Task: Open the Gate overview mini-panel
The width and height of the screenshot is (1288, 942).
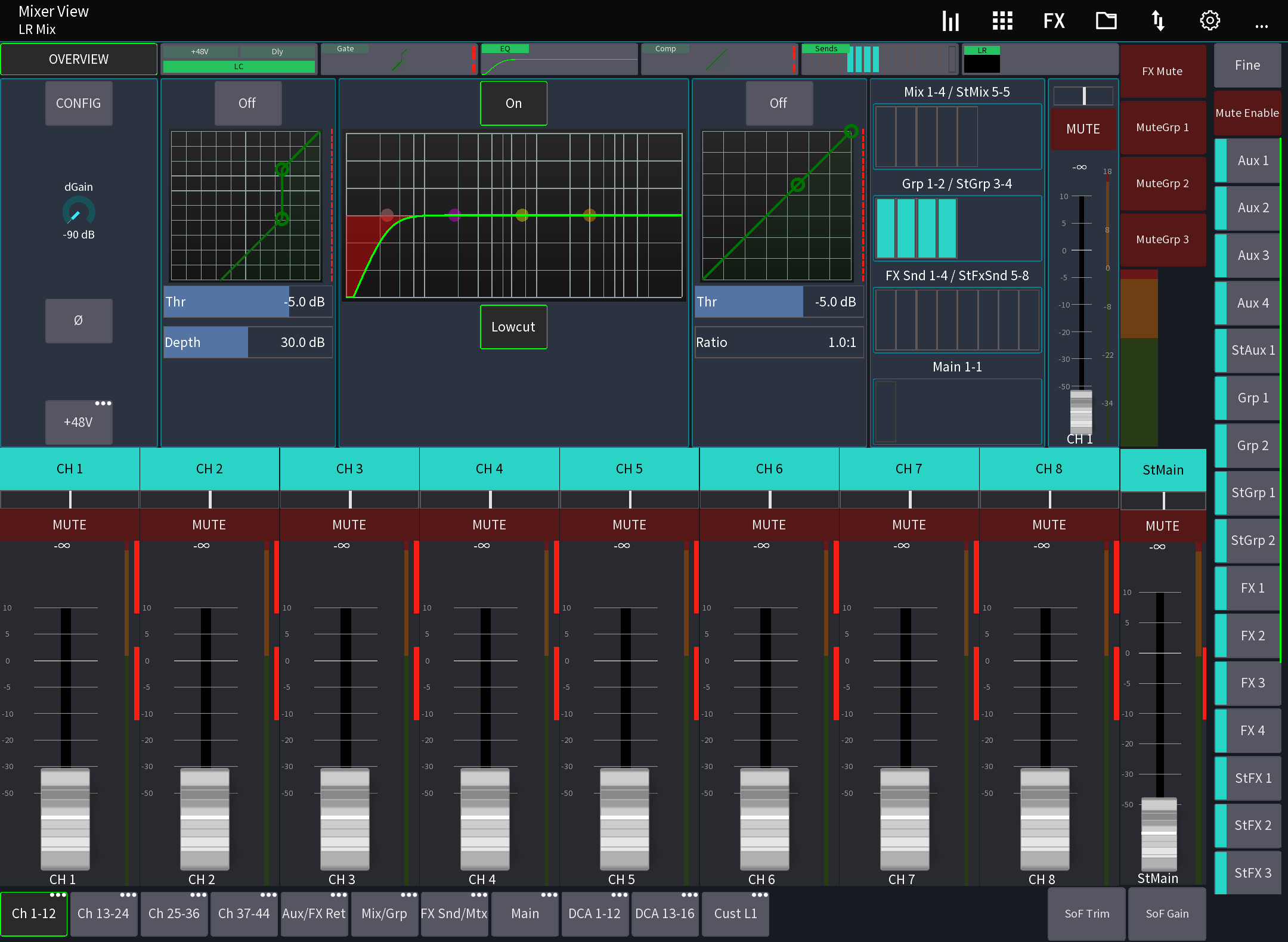Action: (x=398, y=58)
